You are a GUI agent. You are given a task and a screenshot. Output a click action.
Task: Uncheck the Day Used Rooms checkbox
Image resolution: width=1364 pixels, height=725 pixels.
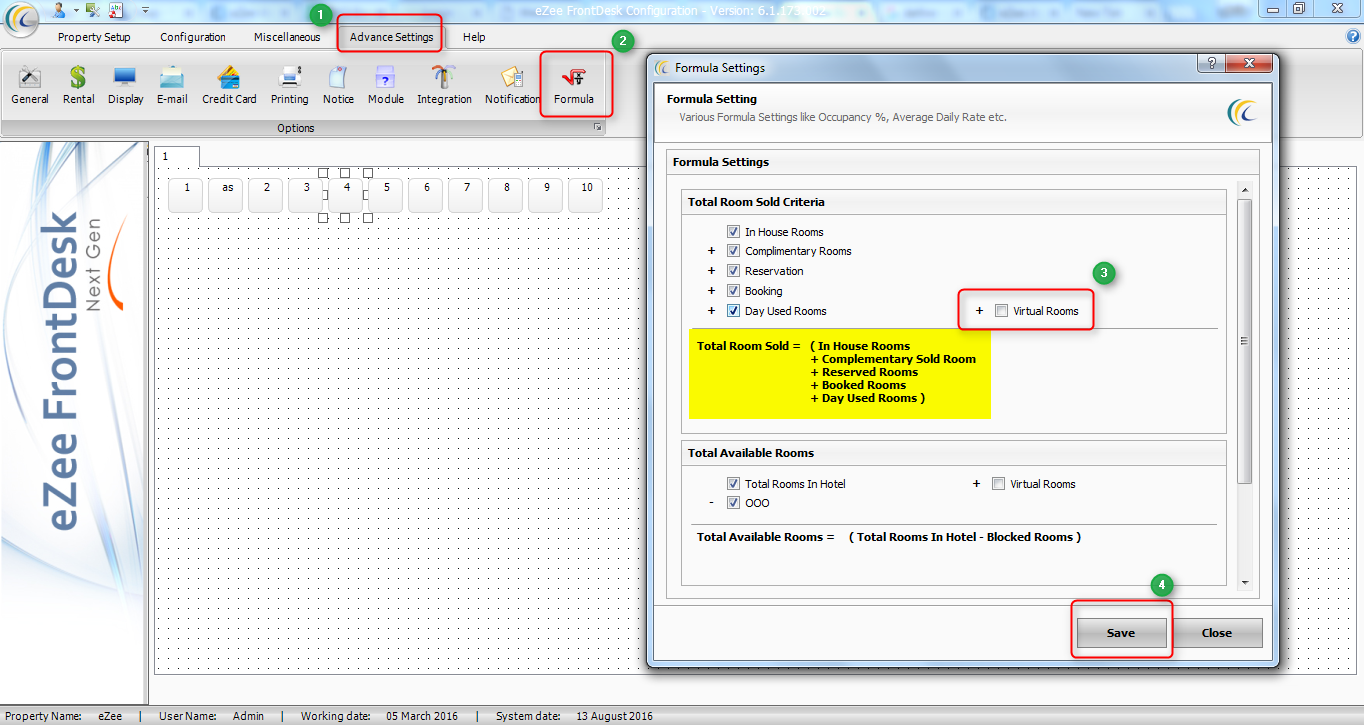click(x=733, y=311)
